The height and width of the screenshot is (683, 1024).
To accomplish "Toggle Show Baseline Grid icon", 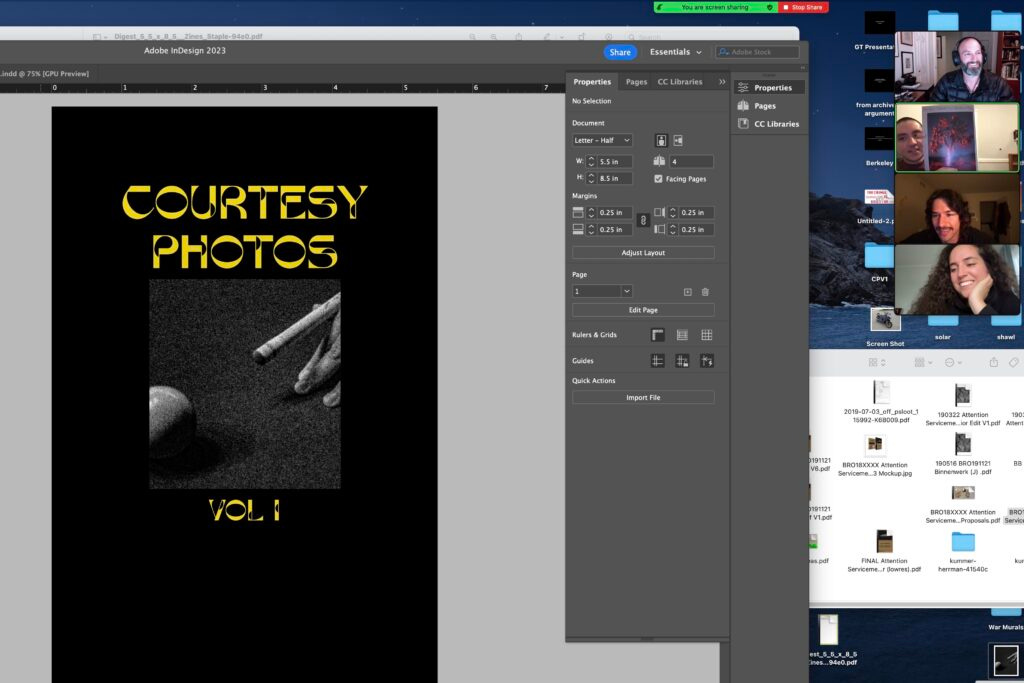I will pyautogui.click(x=682, y=335).
